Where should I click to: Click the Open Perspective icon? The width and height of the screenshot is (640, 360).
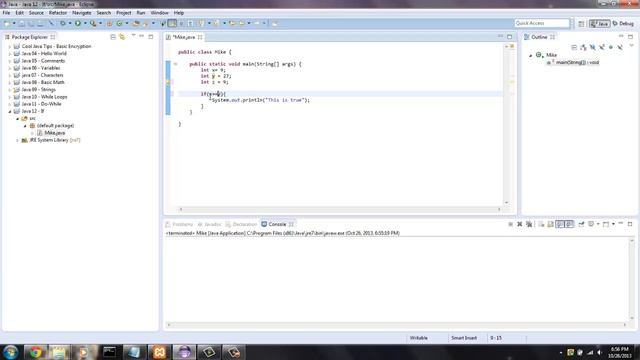tap(581, 24)
